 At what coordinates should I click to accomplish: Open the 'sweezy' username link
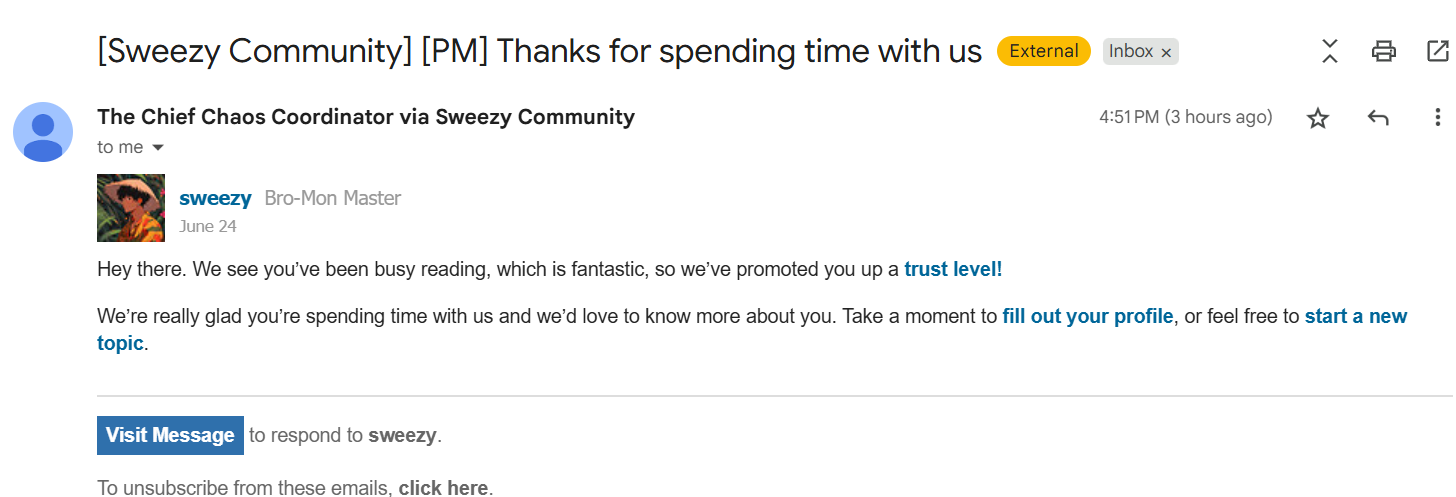point(215,198)
